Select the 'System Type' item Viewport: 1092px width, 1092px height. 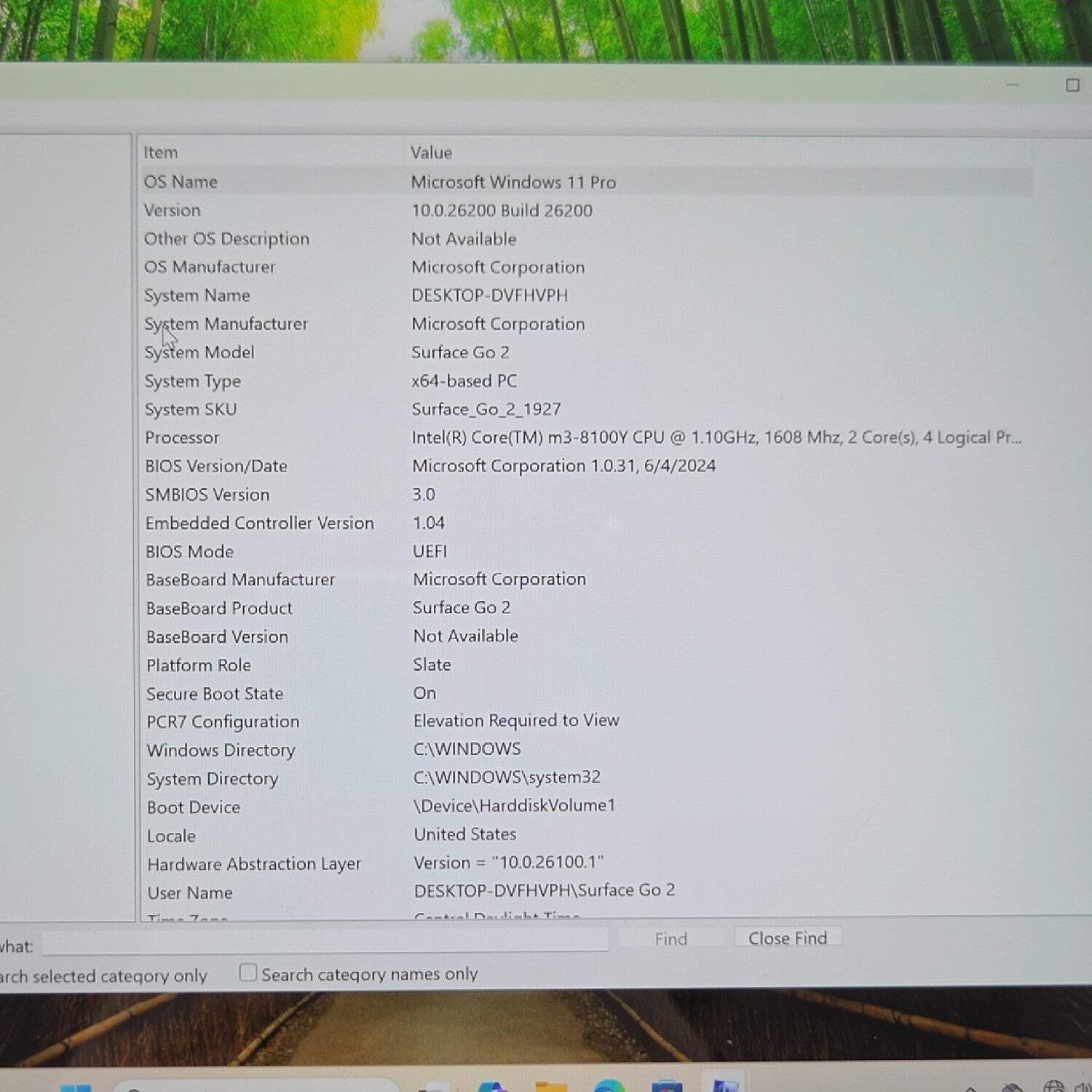coord(192,381)
